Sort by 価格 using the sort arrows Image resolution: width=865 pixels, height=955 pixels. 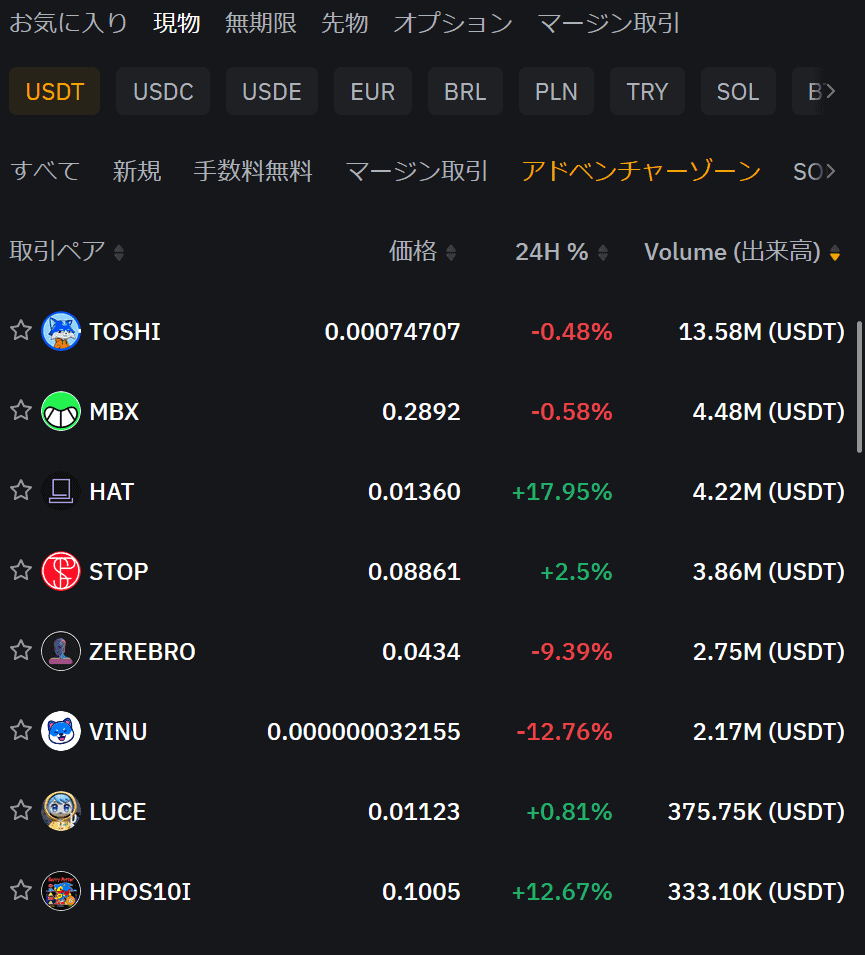coord(450,253)
